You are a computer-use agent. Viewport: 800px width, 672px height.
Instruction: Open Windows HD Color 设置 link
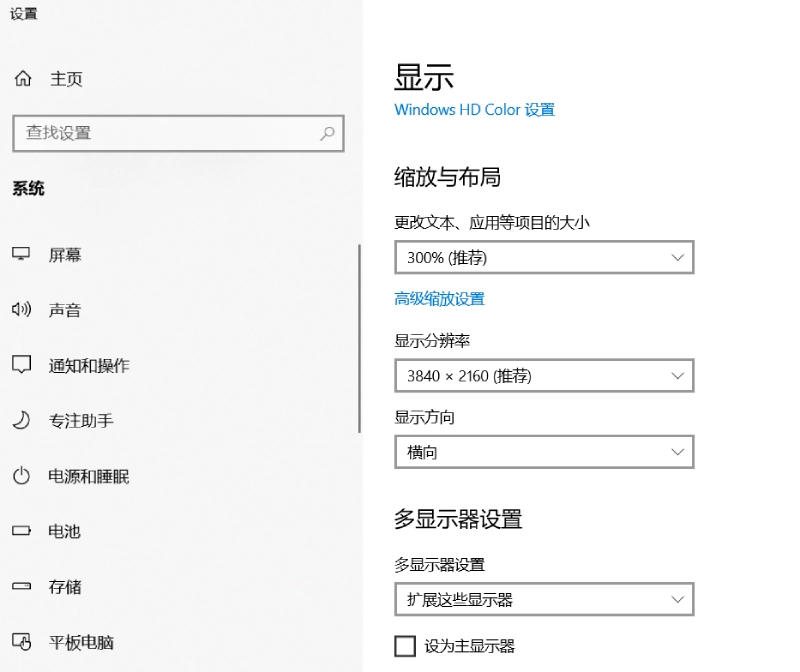pyautogui.click(x=474, y=110)
